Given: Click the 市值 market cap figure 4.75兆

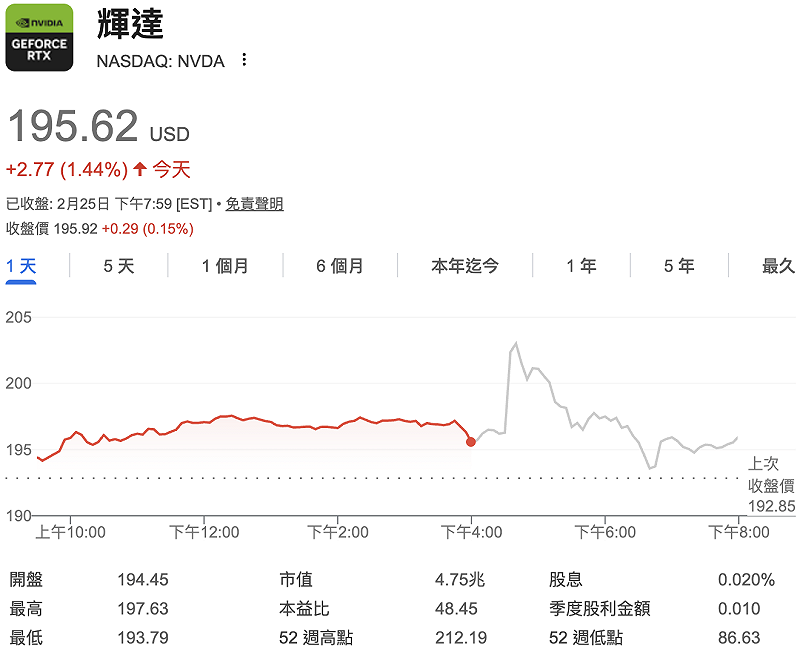Looking at the screenshot, I should pos(459,577).
